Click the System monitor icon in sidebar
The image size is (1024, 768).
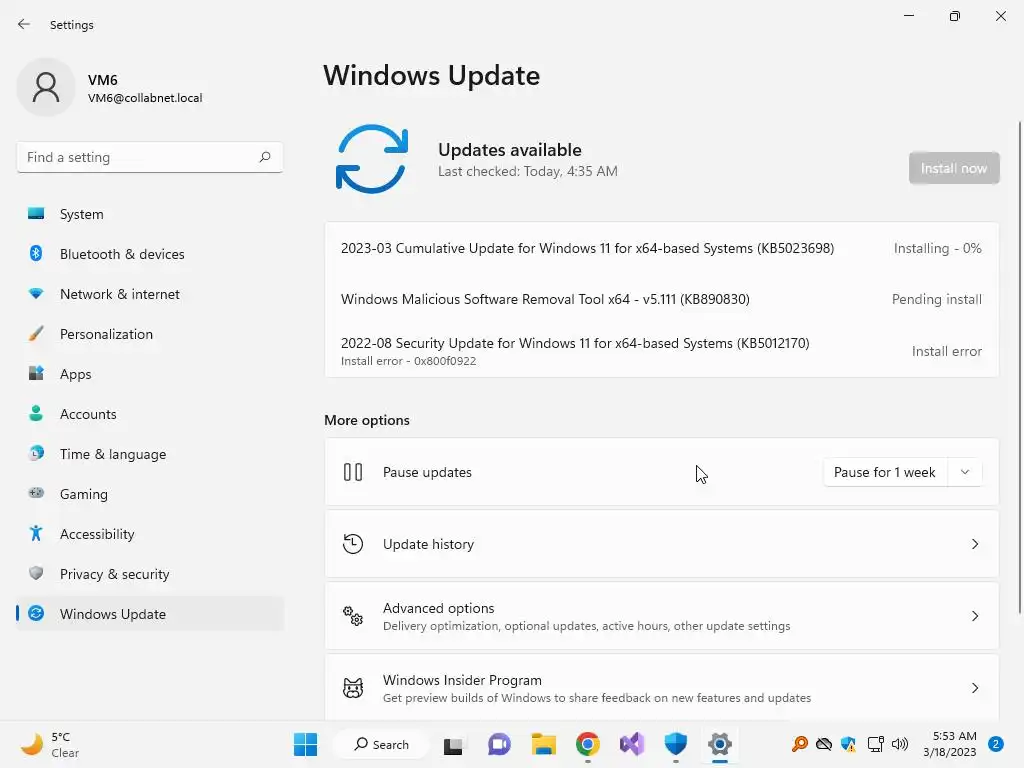point(36,214)
